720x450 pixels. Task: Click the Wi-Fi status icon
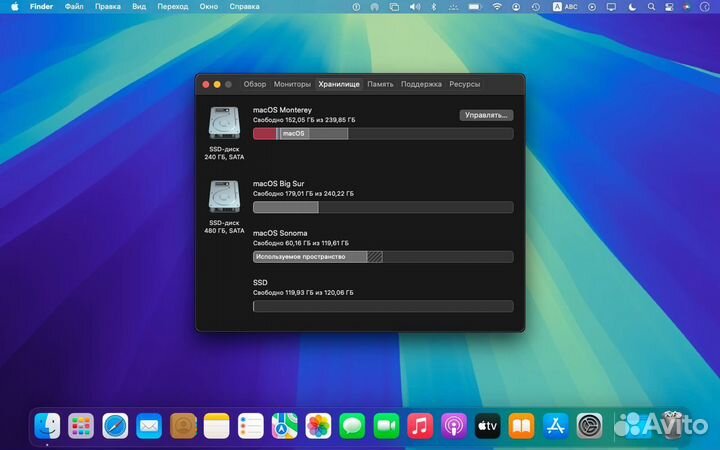point(497,7)
